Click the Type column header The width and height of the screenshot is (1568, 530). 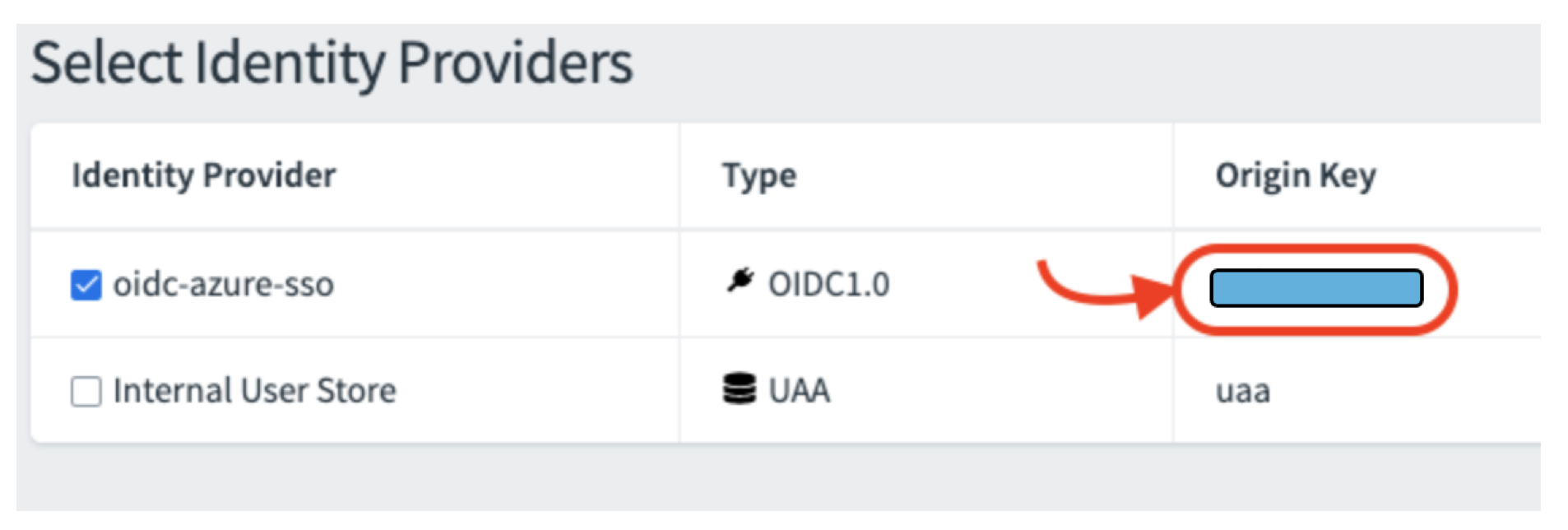pyautogui.click(x=759, y=175)
